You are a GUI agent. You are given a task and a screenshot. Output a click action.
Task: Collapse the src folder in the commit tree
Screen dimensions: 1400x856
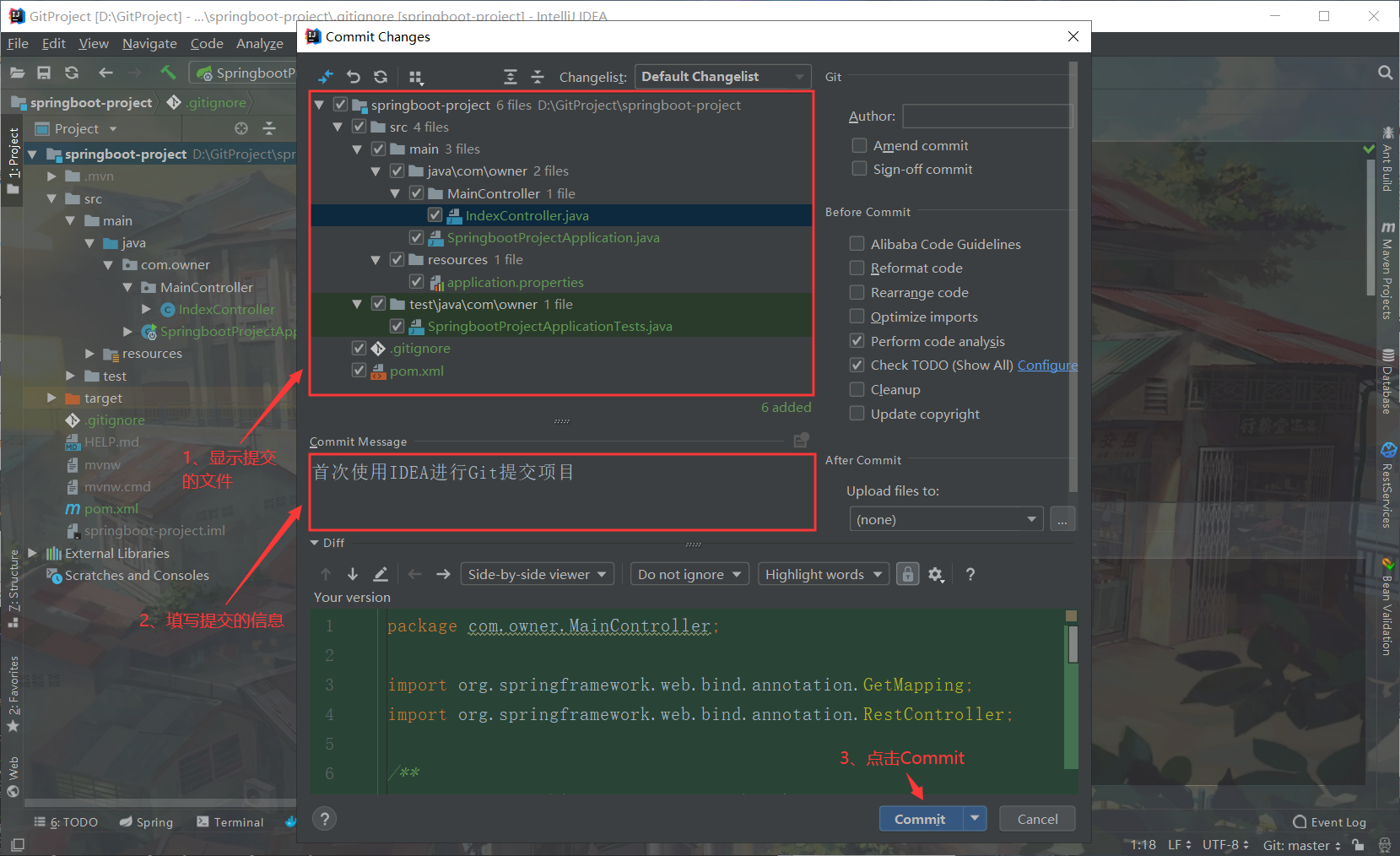pyautogui.click(x=338, y=126)
